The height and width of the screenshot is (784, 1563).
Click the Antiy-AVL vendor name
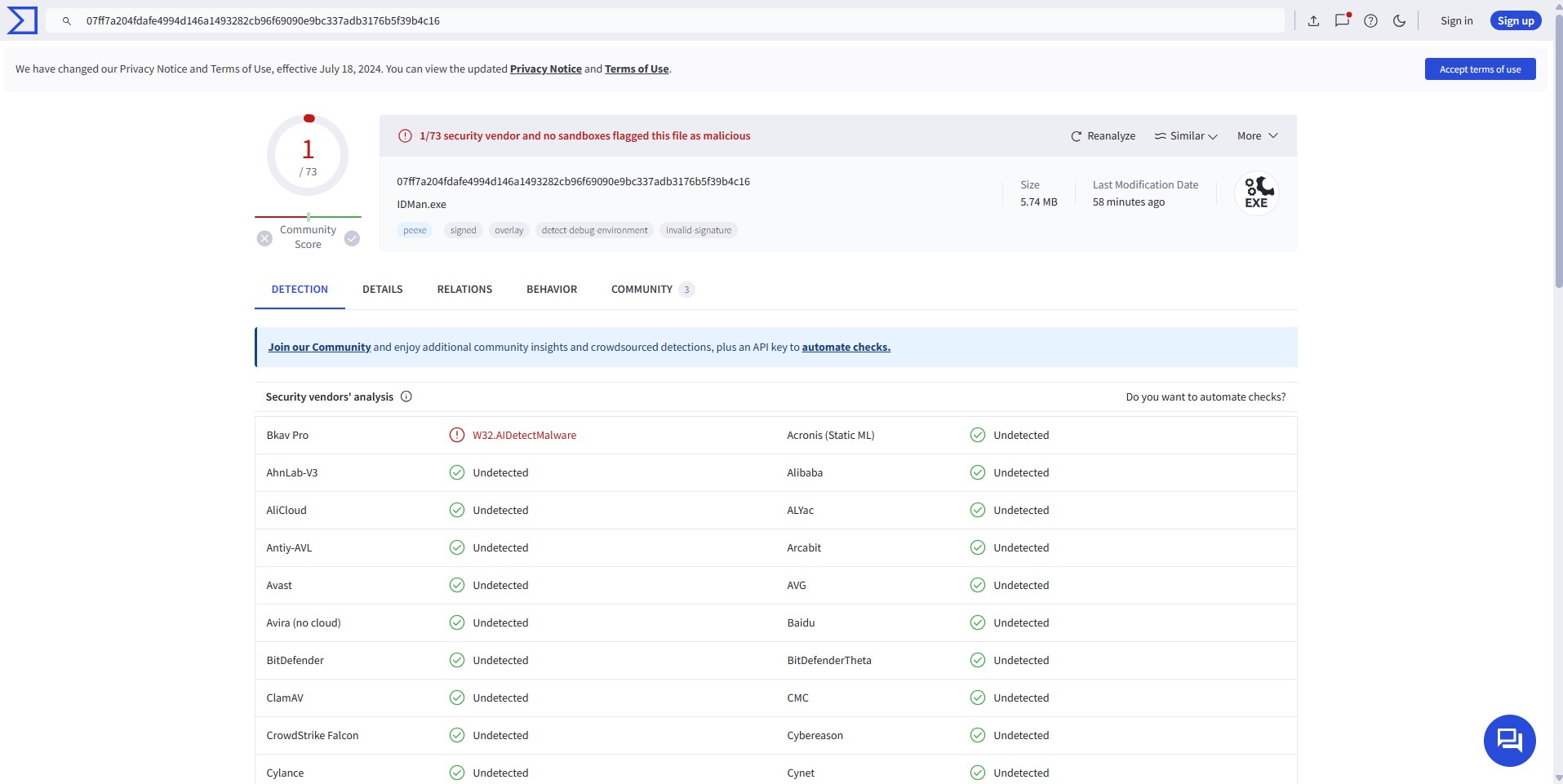tap(289, 548)
